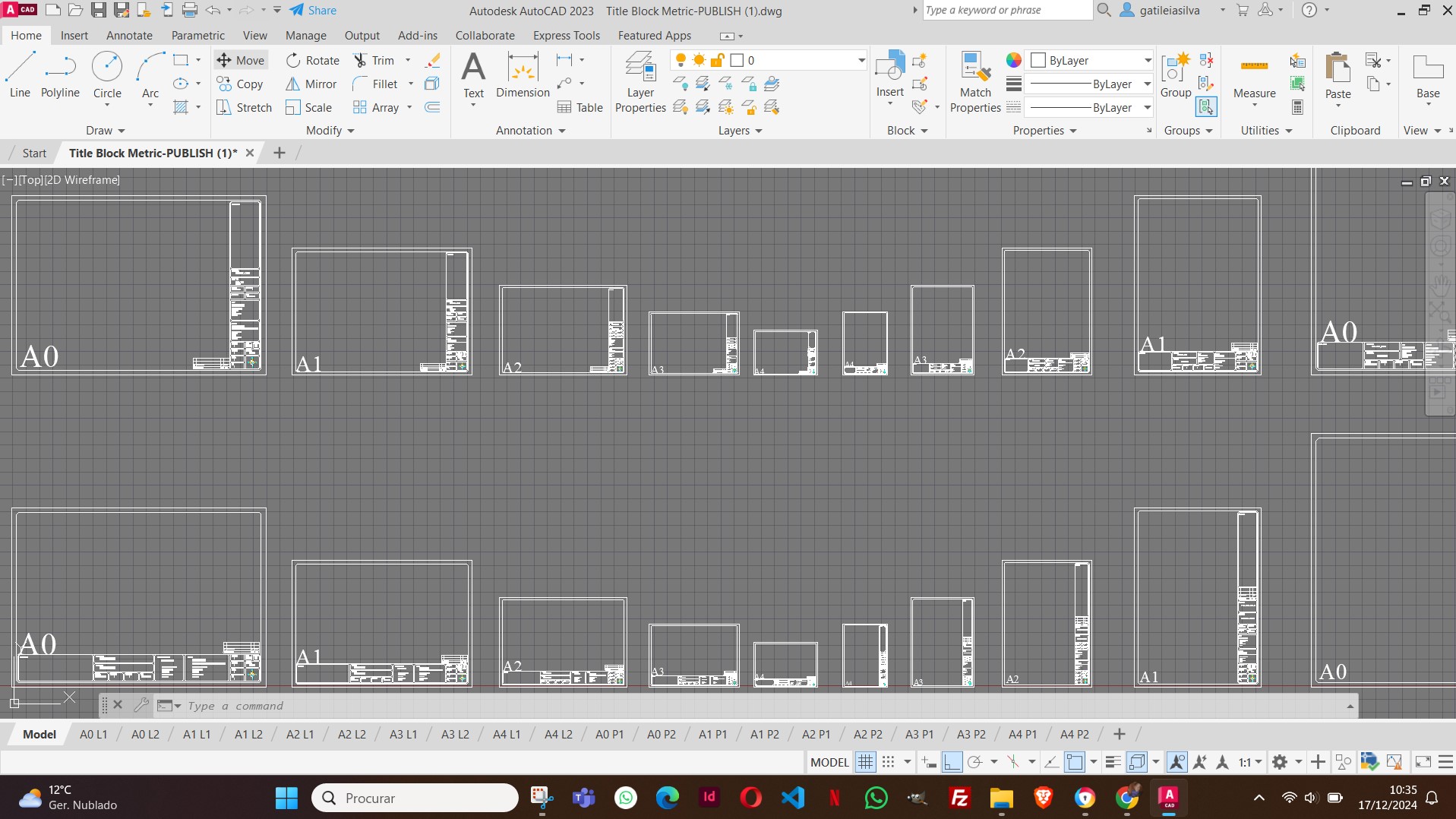The height and width of the screenshot is (819, 1456).
Task: Click the Rotate tool
Action: click(x=313, y=60)
